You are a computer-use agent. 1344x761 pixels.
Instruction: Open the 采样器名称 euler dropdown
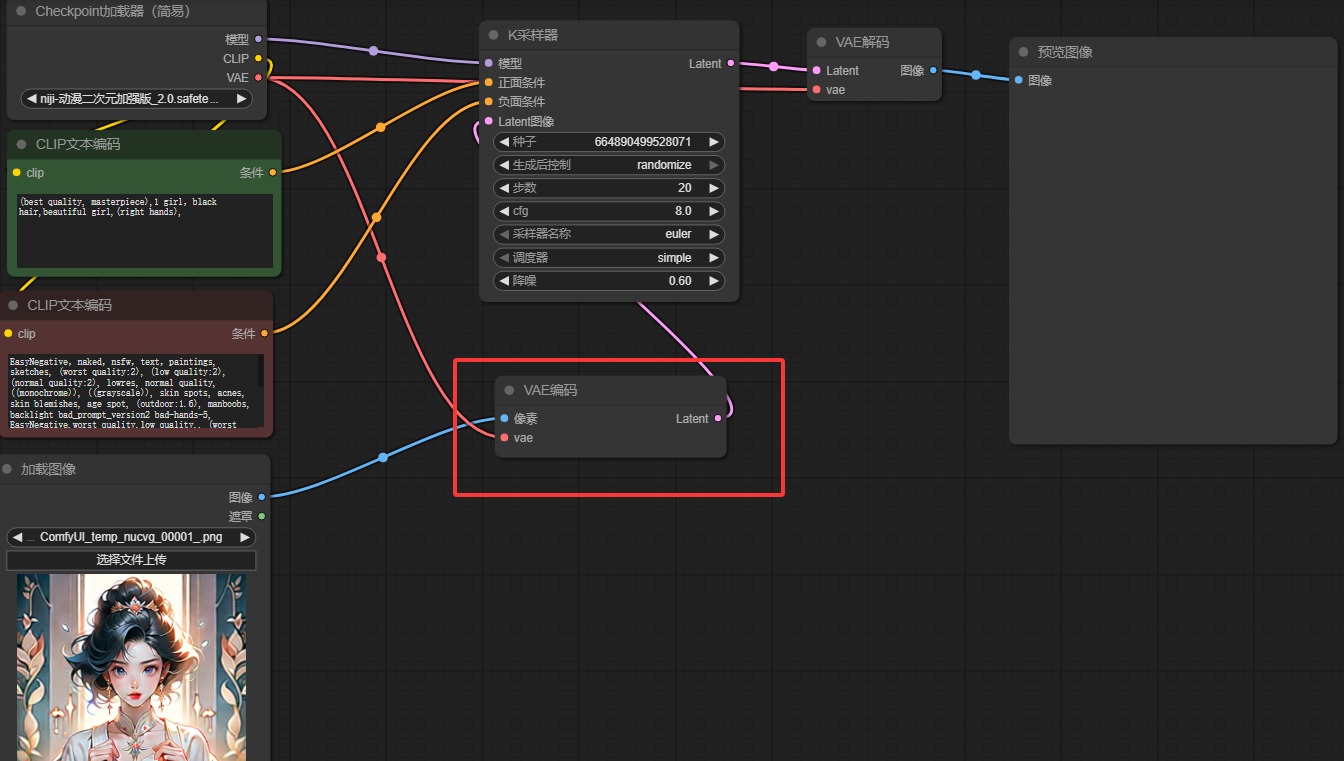pos(609,234)
